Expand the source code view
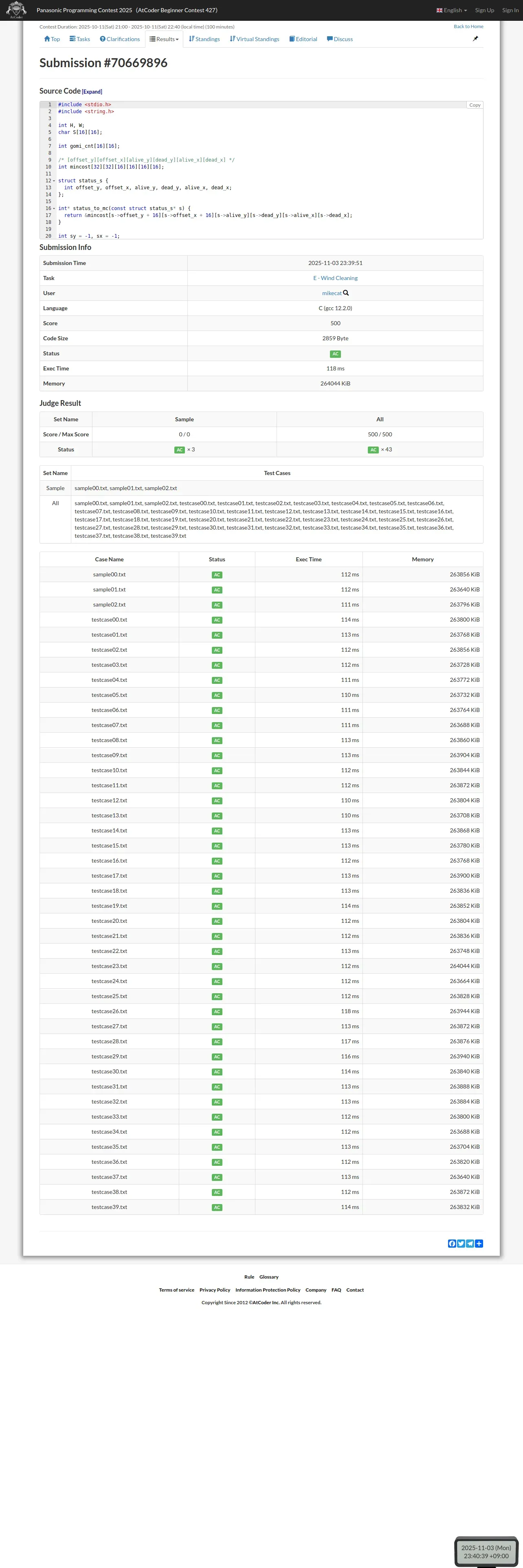This screenshot has width=523, height=1568. pos(92,92)
